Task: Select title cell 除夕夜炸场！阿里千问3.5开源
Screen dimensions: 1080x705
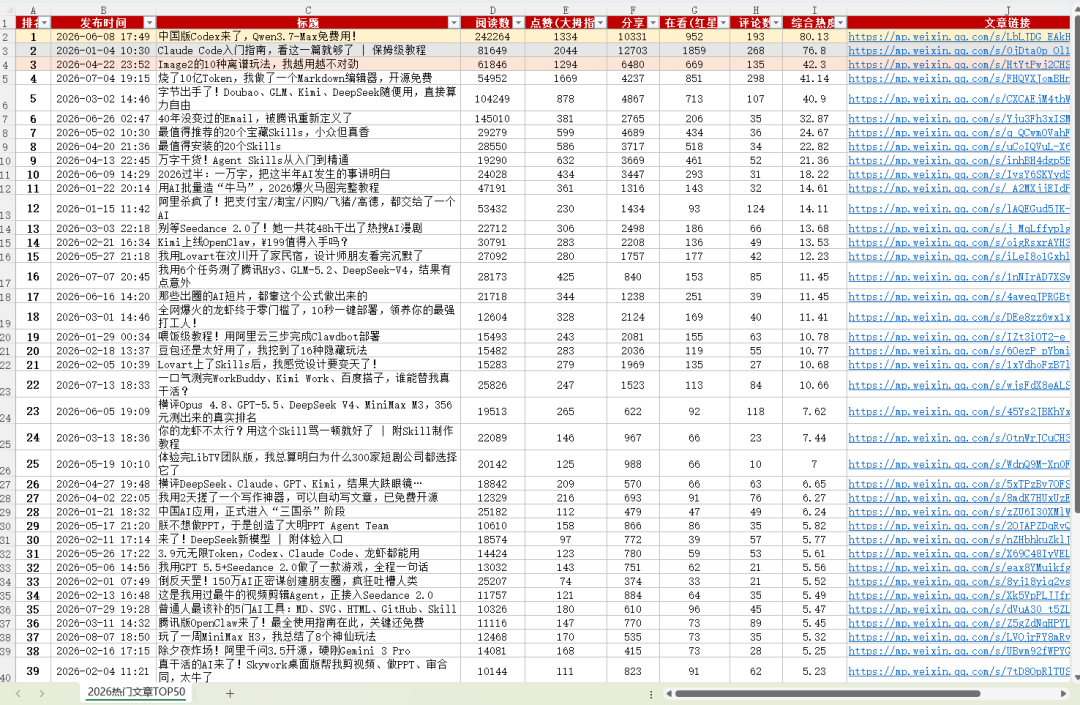Action: click(308, 651)
